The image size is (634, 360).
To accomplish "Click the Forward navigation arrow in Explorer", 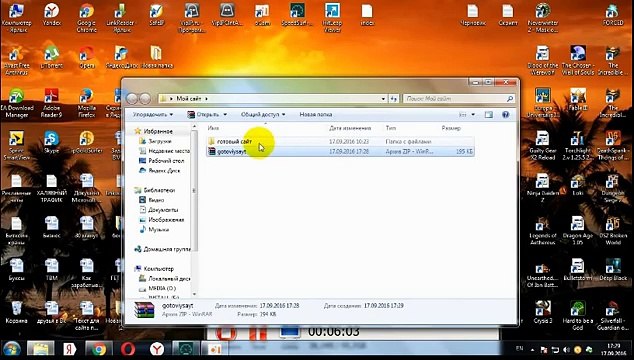I will (145, 98).
